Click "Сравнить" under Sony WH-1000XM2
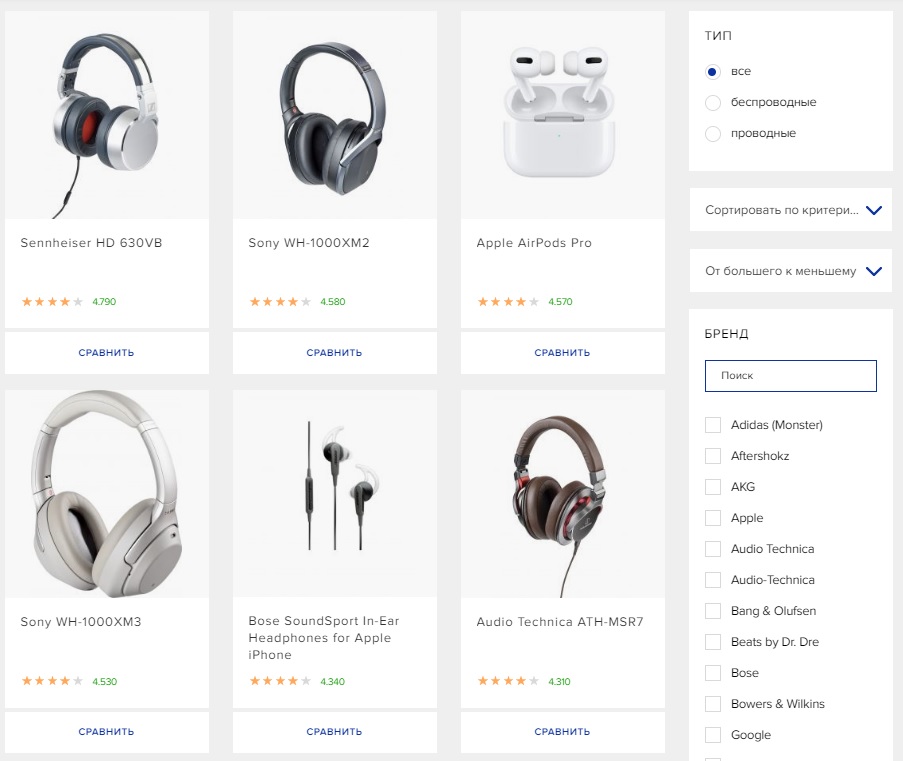The height and width of the screenshot is (761, 903). point(335,353)
